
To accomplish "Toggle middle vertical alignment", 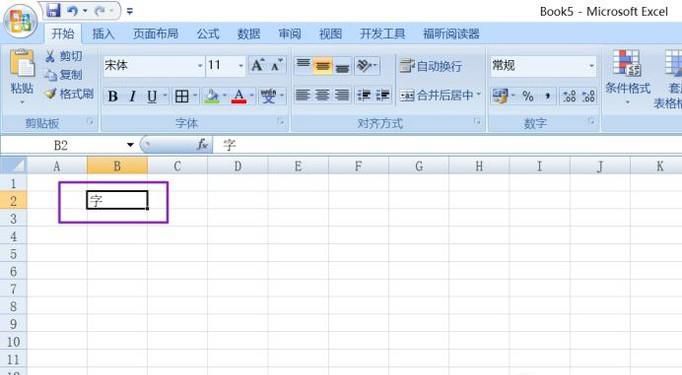I will (322, 66).
